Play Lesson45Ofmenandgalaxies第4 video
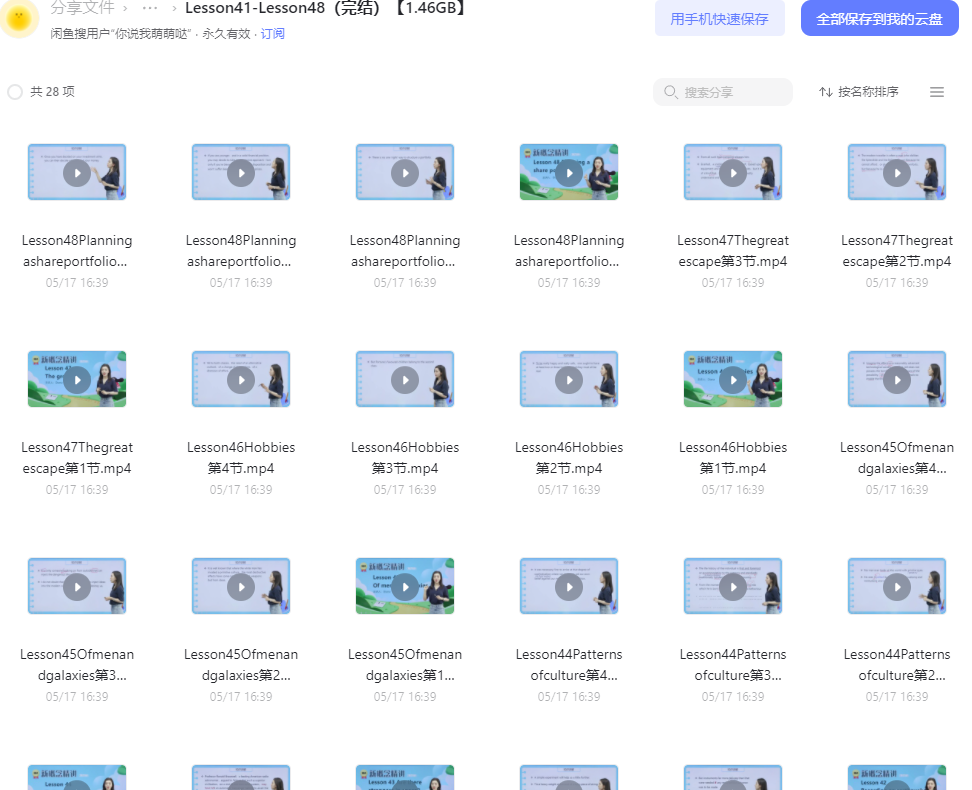 (x=896, y=380)
